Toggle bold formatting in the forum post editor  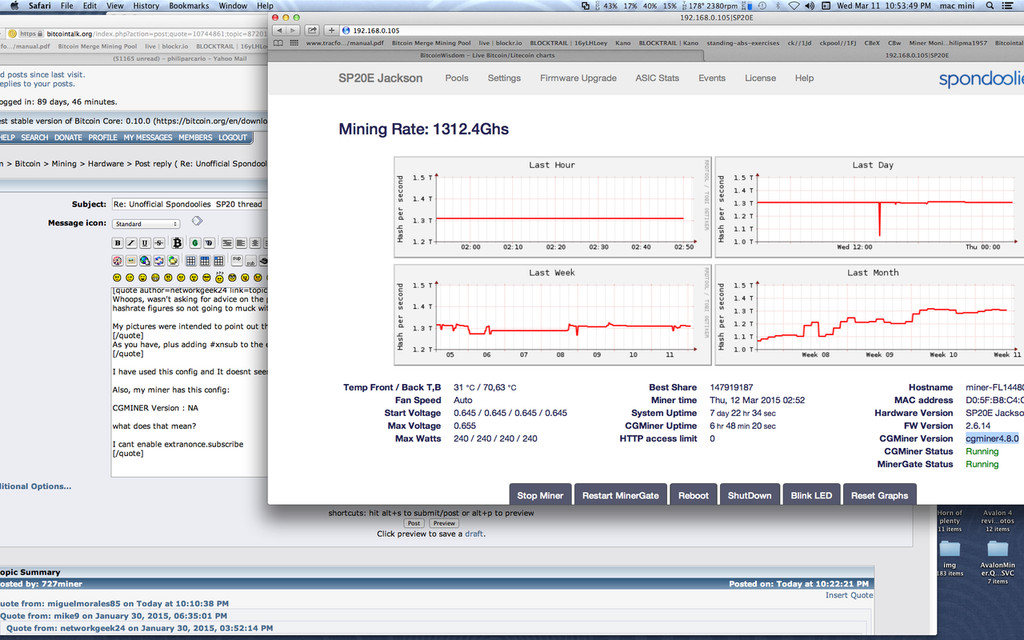coord(118,243)
